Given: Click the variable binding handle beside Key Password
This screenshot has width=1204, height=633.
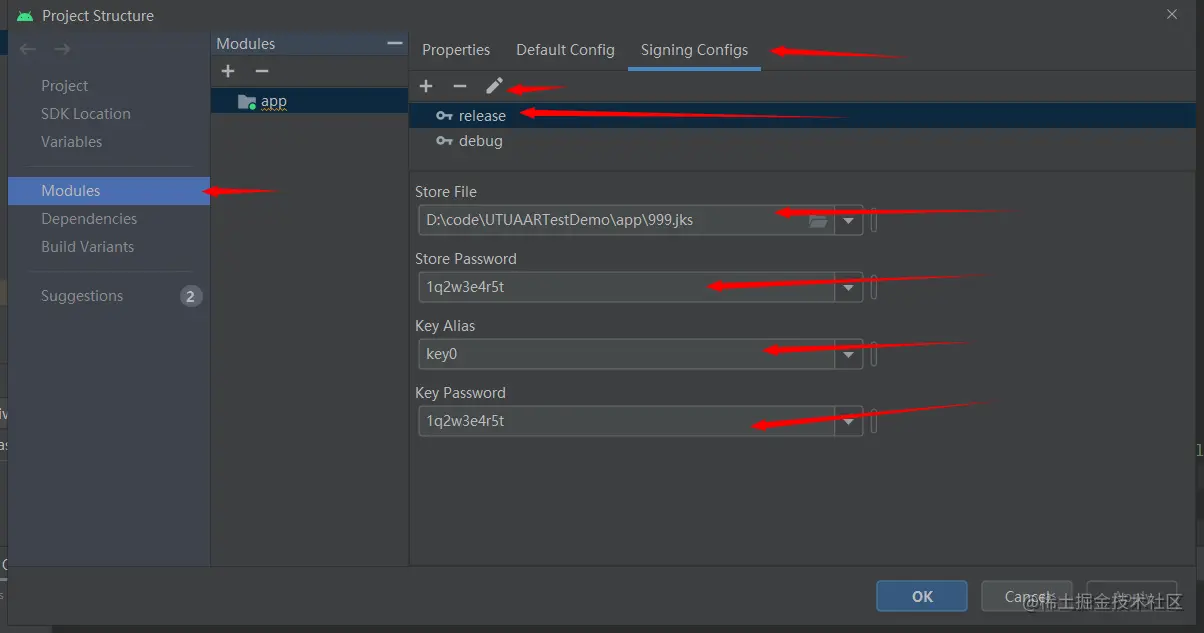Looking at the screenshot, I should (874, 422).
